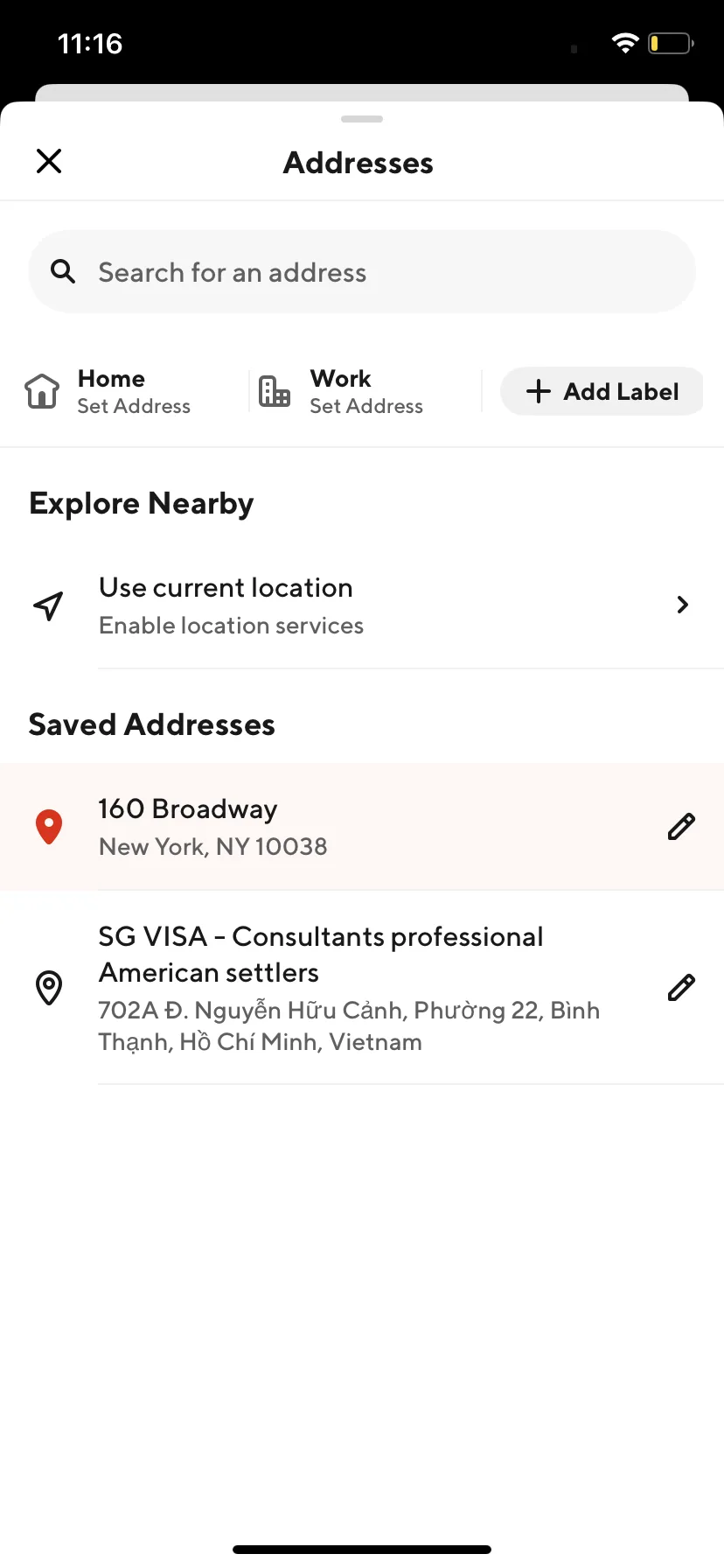Viewport: 724px width, 1568px height.
Task: Select SG VISA Consultants saved address
Action: [x=362, y=988]
